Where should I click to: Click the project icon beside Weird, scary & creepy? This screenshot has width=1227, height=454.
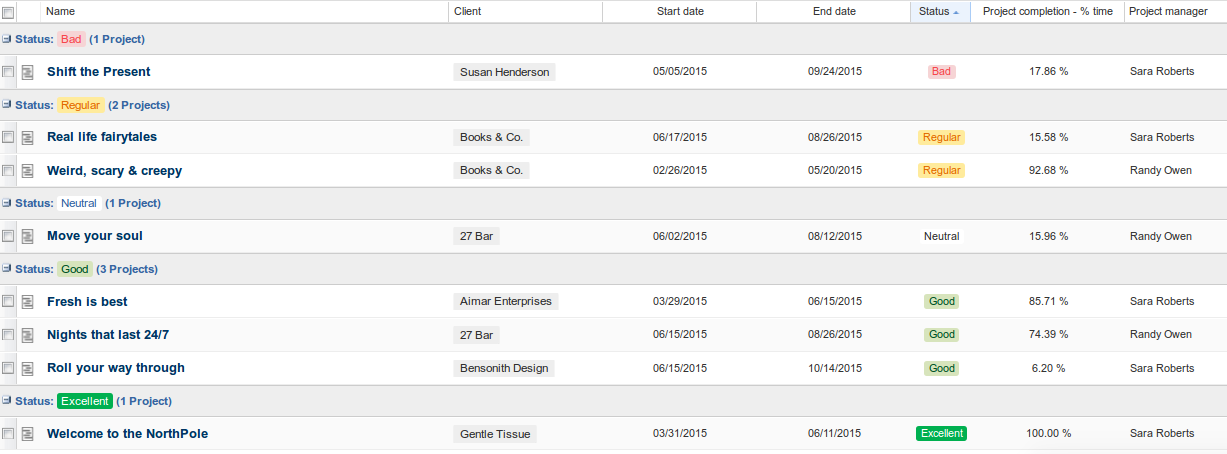pos(28,171)
